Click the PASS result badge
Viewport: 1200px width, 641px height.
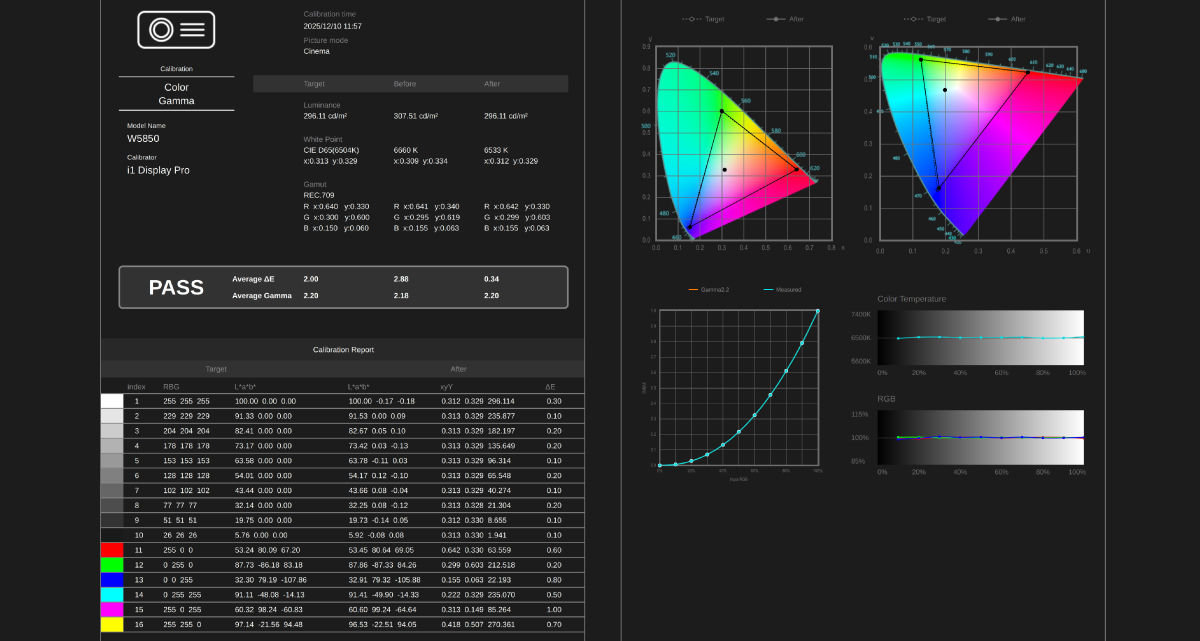176,287
